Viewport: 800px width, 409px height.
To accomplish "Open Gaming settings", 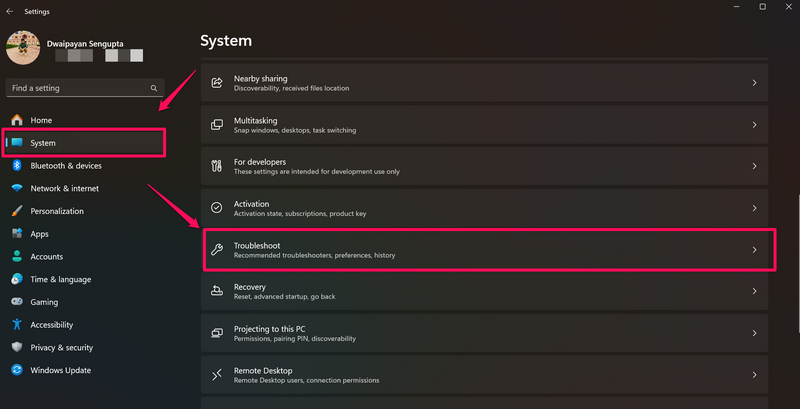I will [44, 302].
